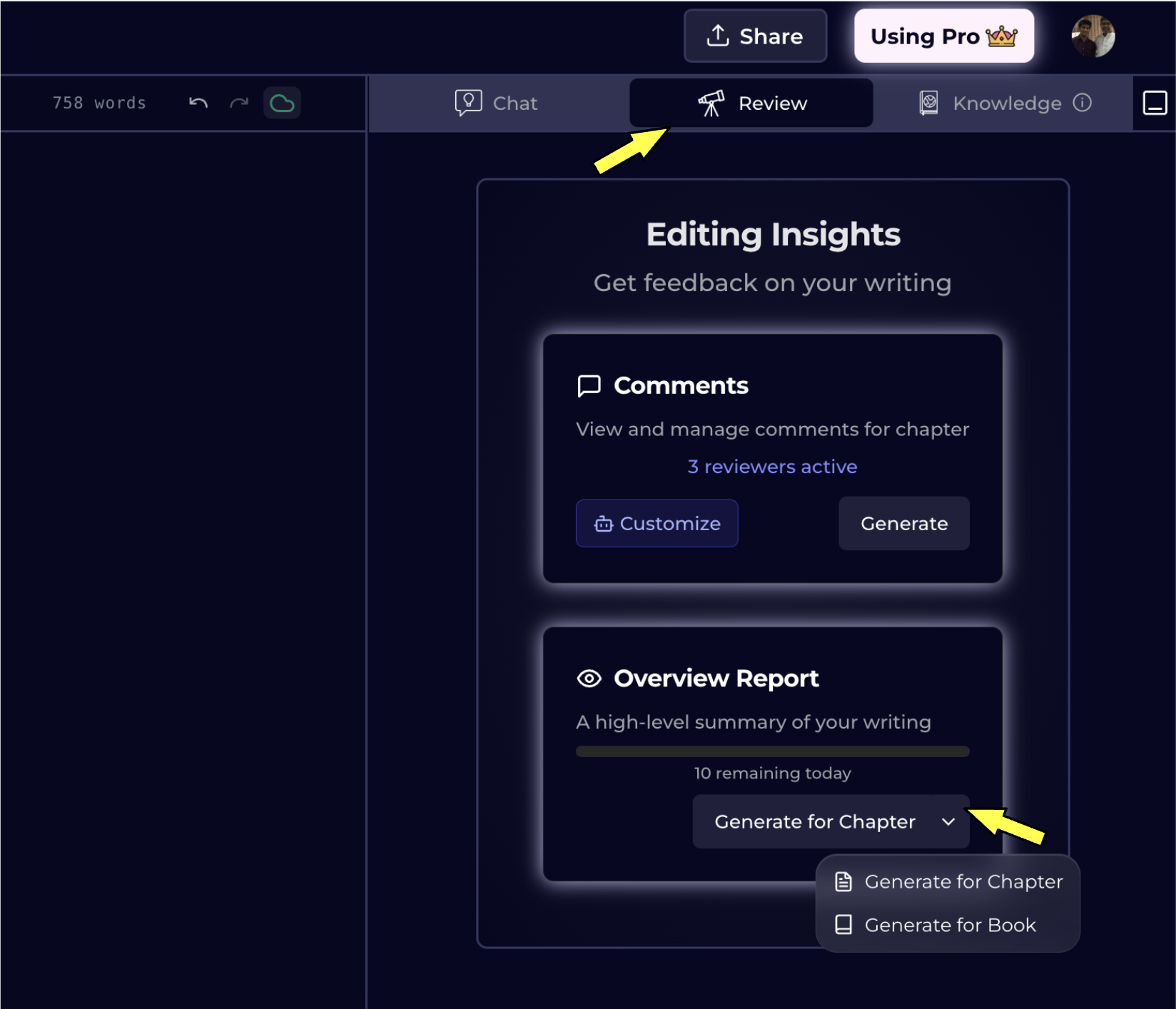Click the redo arrow icon

point(239,103)
